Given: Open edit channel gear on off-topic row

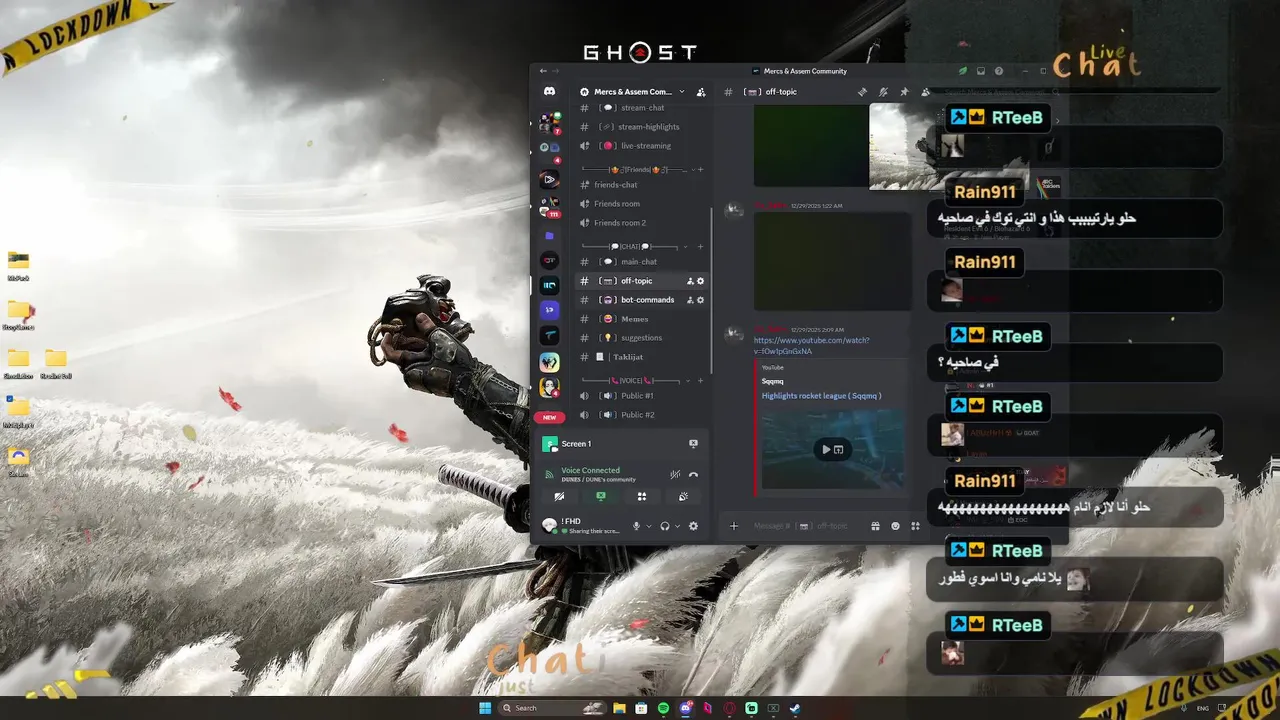Looking at the screenshot, I should pos(700,281).
